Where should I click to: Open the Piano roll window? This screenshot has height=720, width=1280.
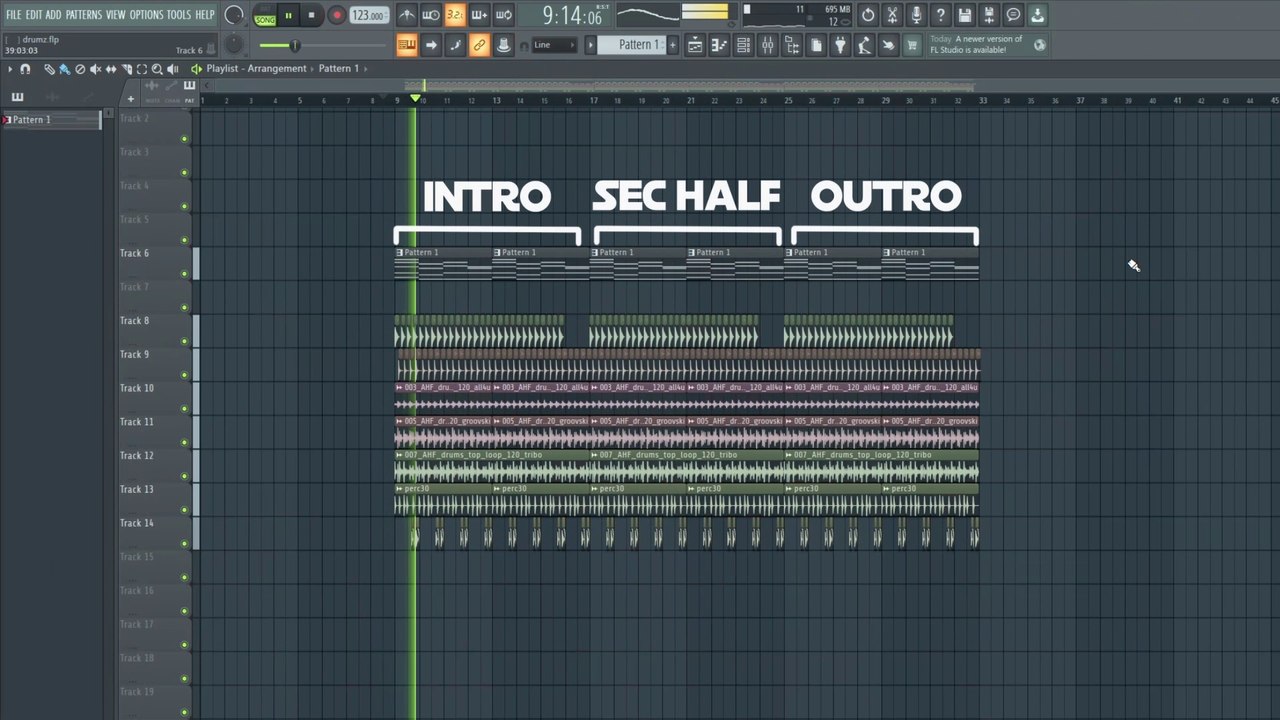[x=719, y=45]
